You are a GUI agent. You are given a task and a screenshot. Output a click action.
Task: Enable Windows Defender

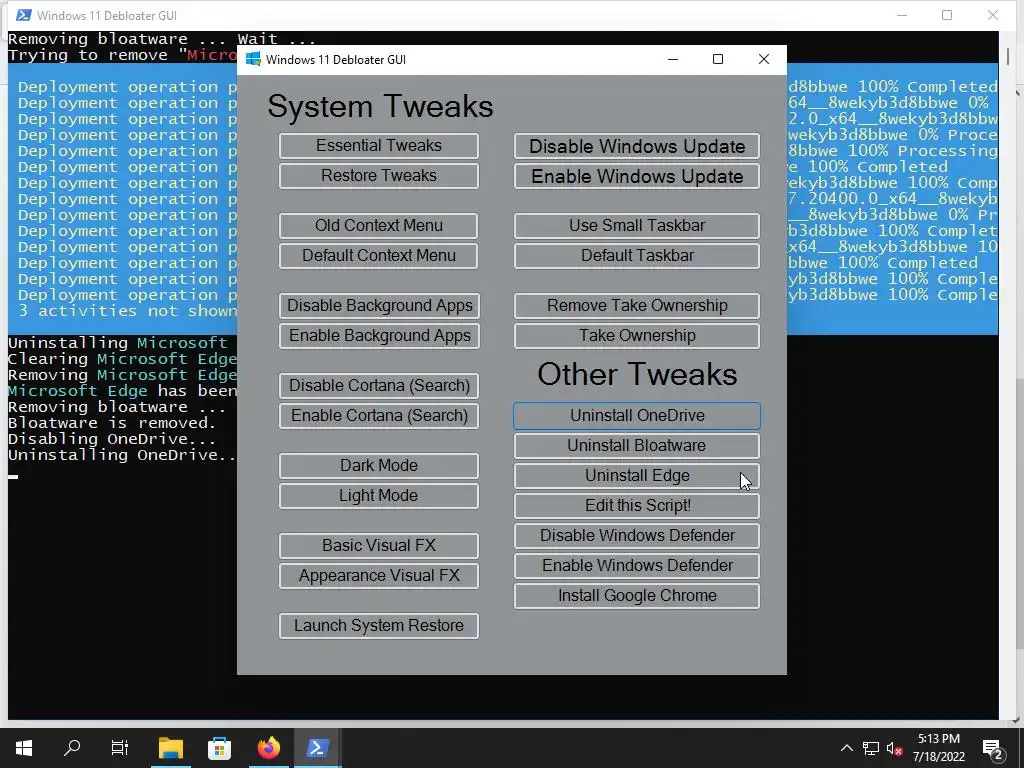pos(637,566)
